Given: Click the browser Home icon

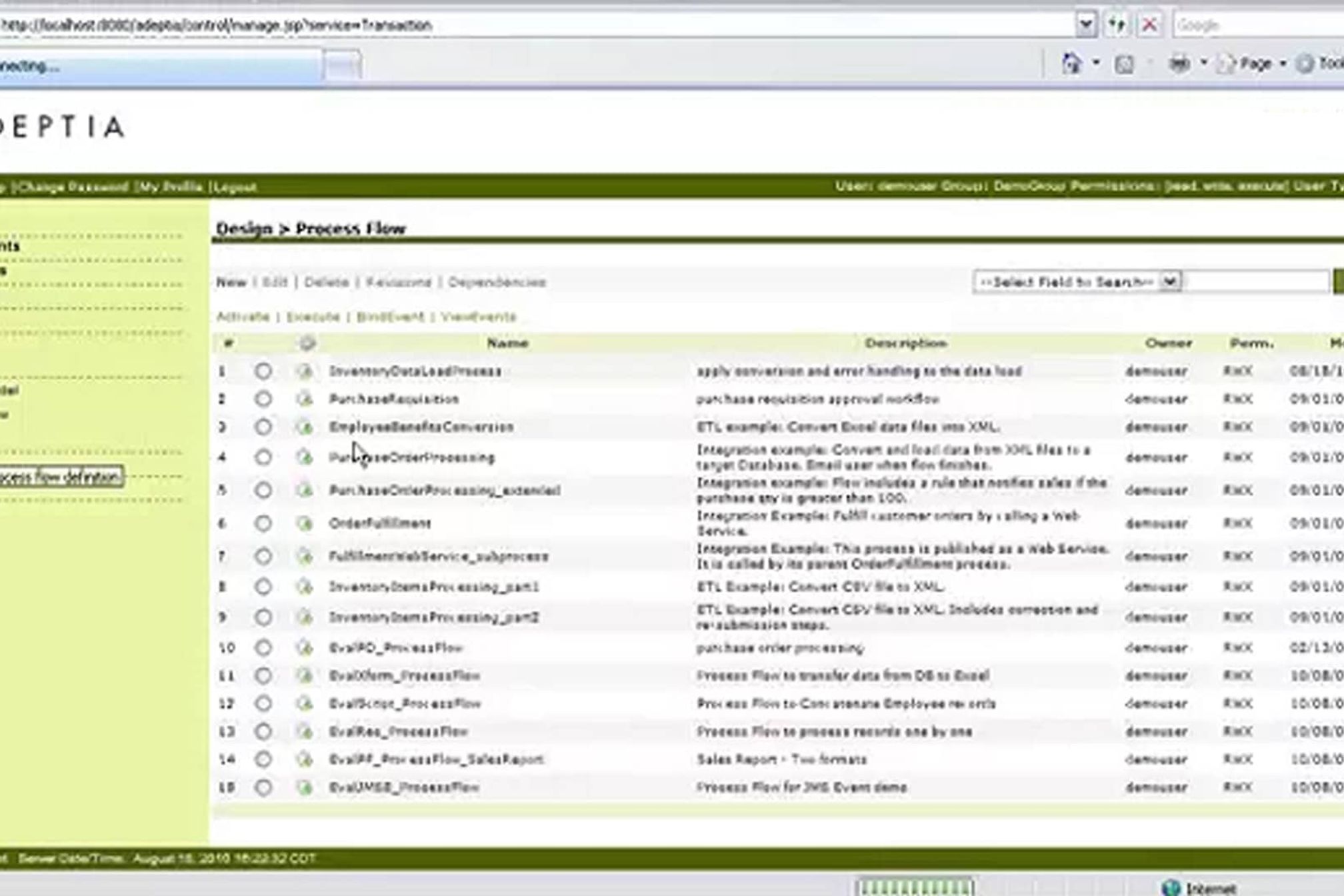Looking at the screenshot, I should 1071,64.
